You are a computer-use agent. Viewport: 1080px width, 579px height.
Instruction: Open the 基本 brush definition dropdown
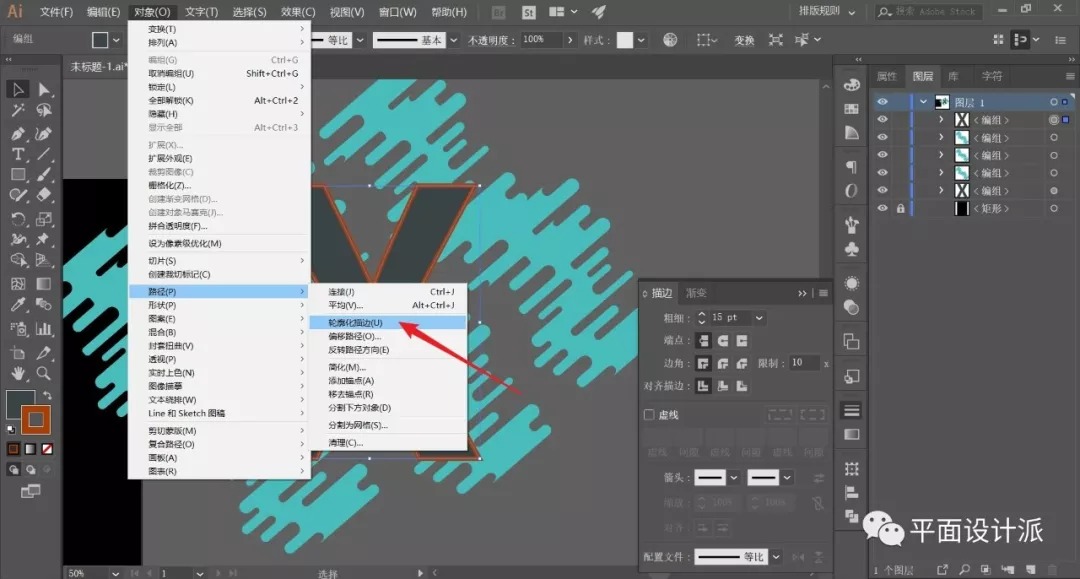[453, 40]
